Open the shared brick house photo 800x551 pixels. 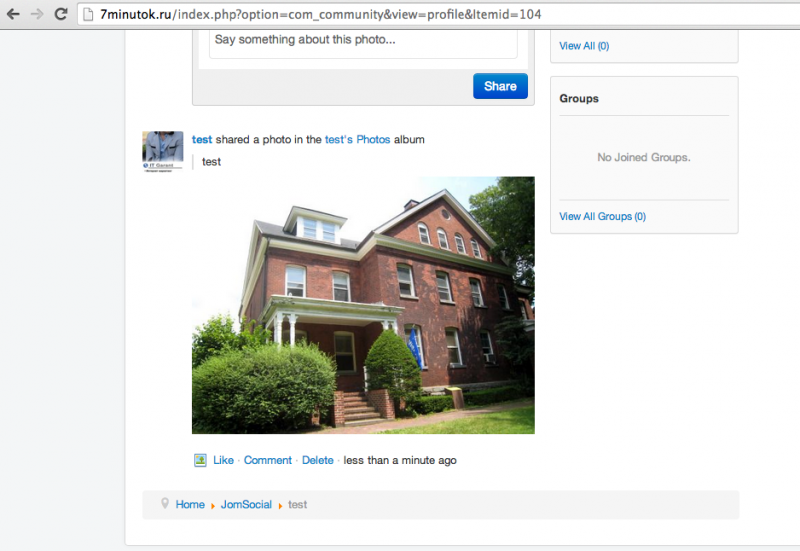[x=363, y=305]
